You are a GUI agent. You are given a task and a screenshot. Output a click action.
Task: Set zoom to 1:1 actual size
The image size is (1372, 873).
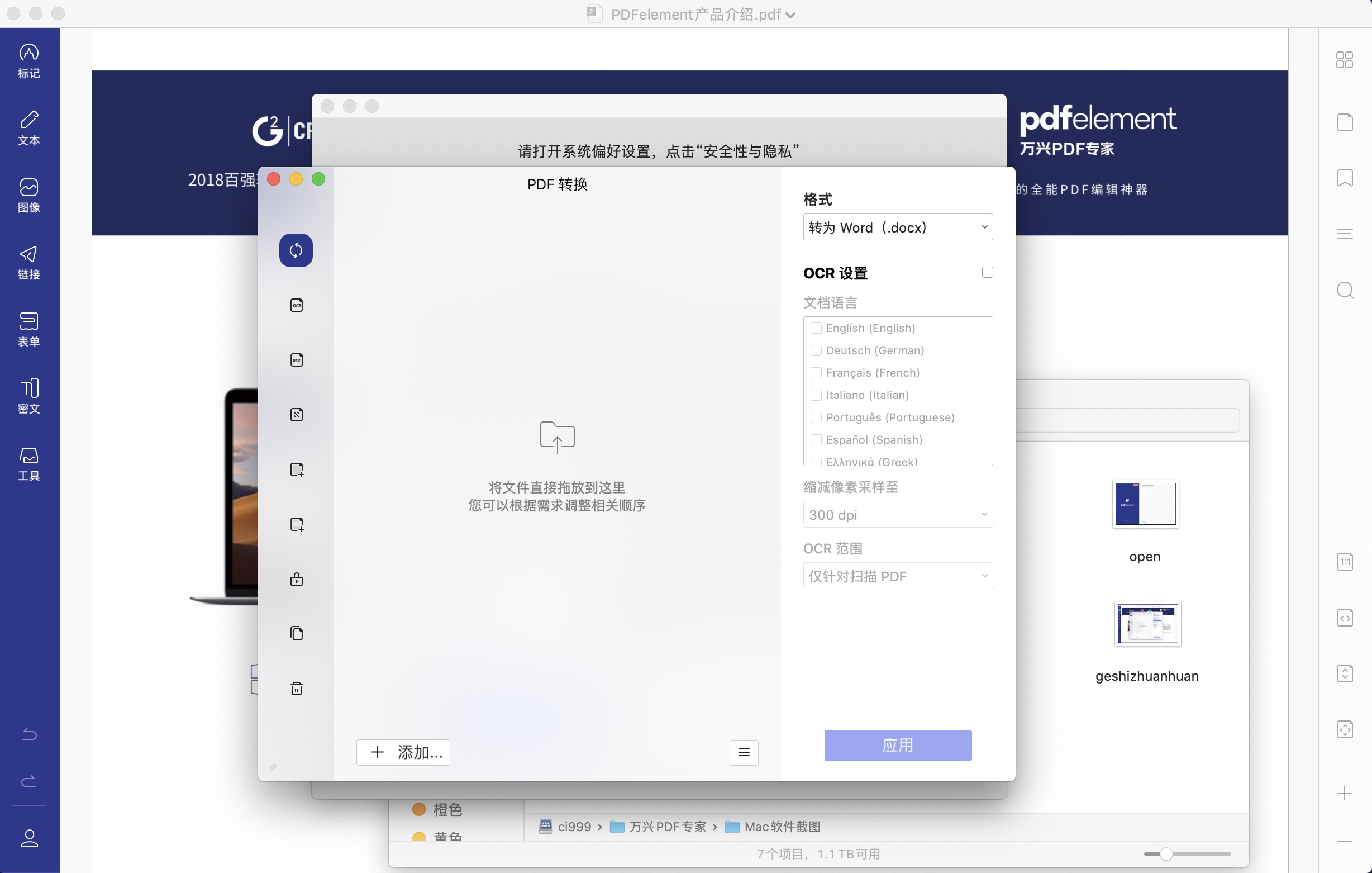coord(1344,562)
